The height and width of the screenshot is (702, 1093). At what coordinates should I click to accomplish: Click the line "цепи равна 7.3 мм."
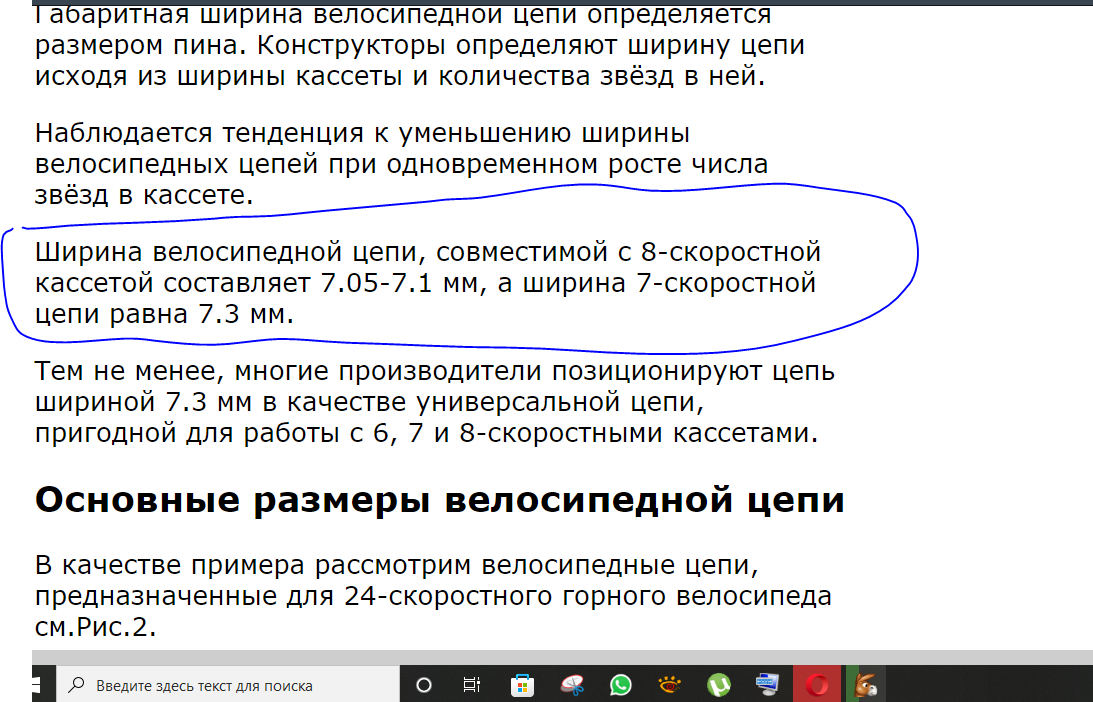165,314
